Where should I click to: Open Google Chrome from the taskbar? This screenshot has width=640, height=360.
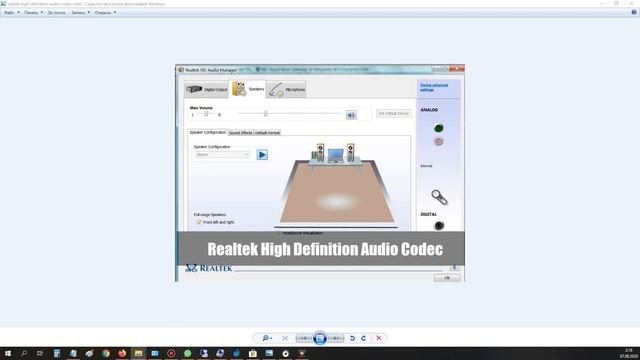pos(106,353)
